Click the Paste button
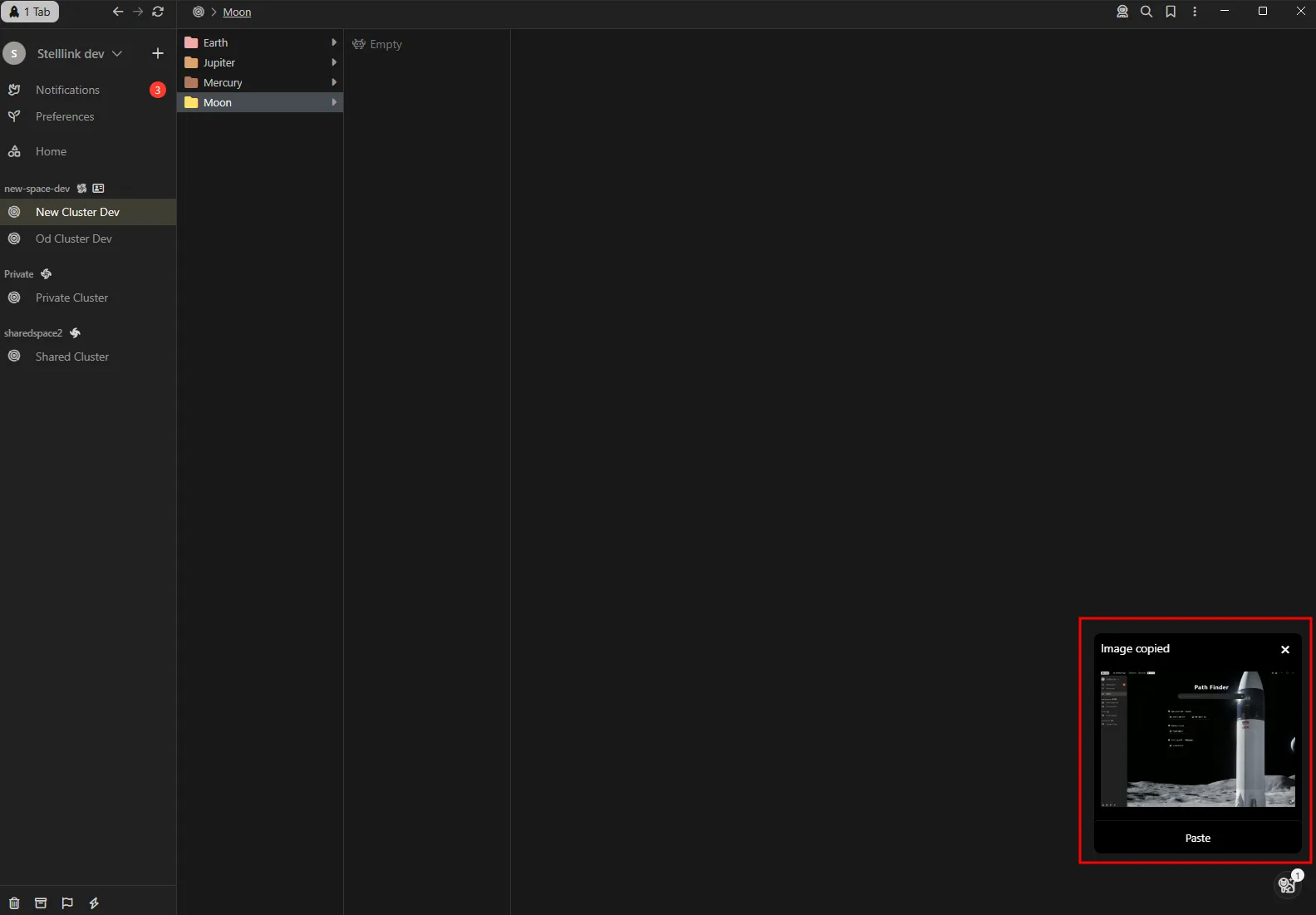The width and height of the screenshot is (1316, 915). [1198, 838]
